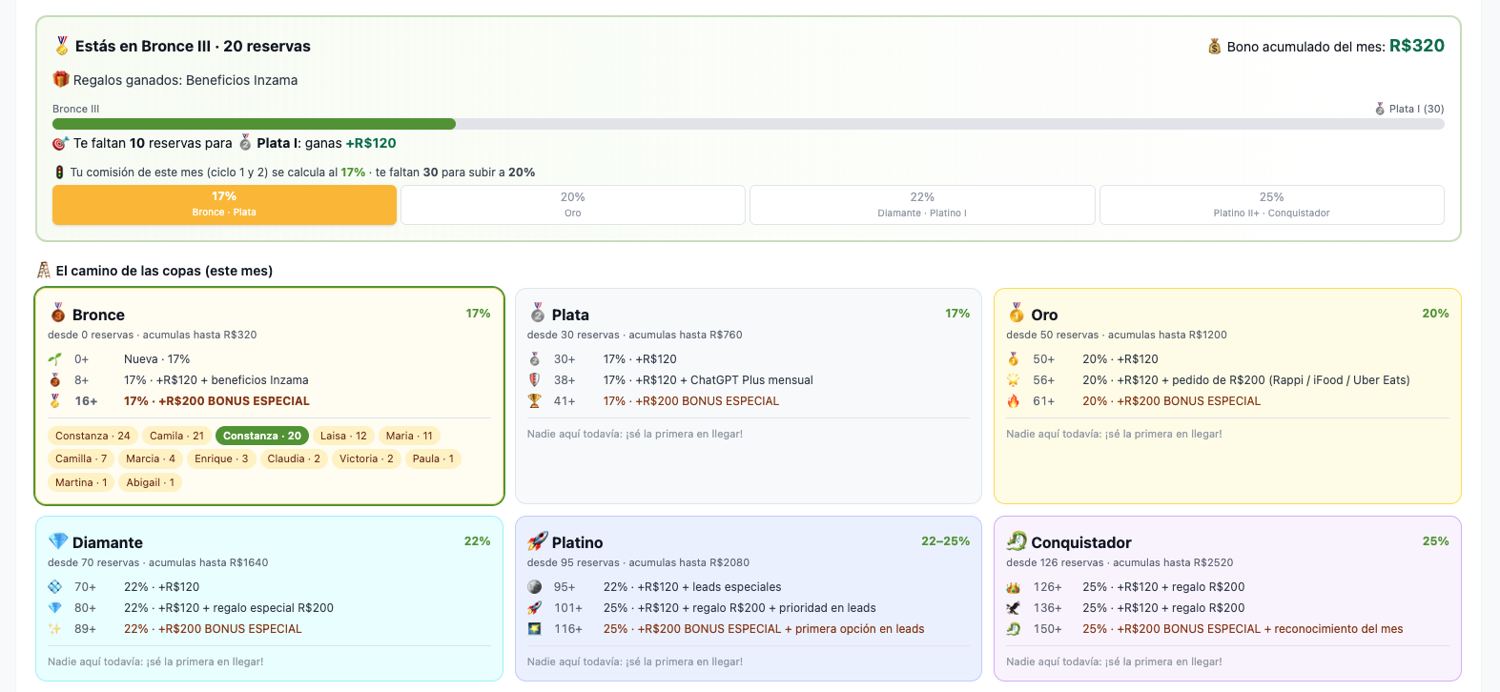
Task: Click the trophy icon on Plata 41+ row
Action: (x=534, y=401)
